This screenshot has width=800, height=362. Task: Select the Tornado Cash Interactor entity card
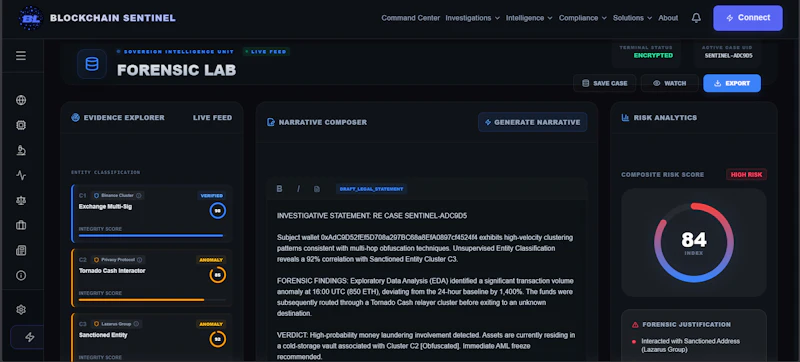point(152,278)
